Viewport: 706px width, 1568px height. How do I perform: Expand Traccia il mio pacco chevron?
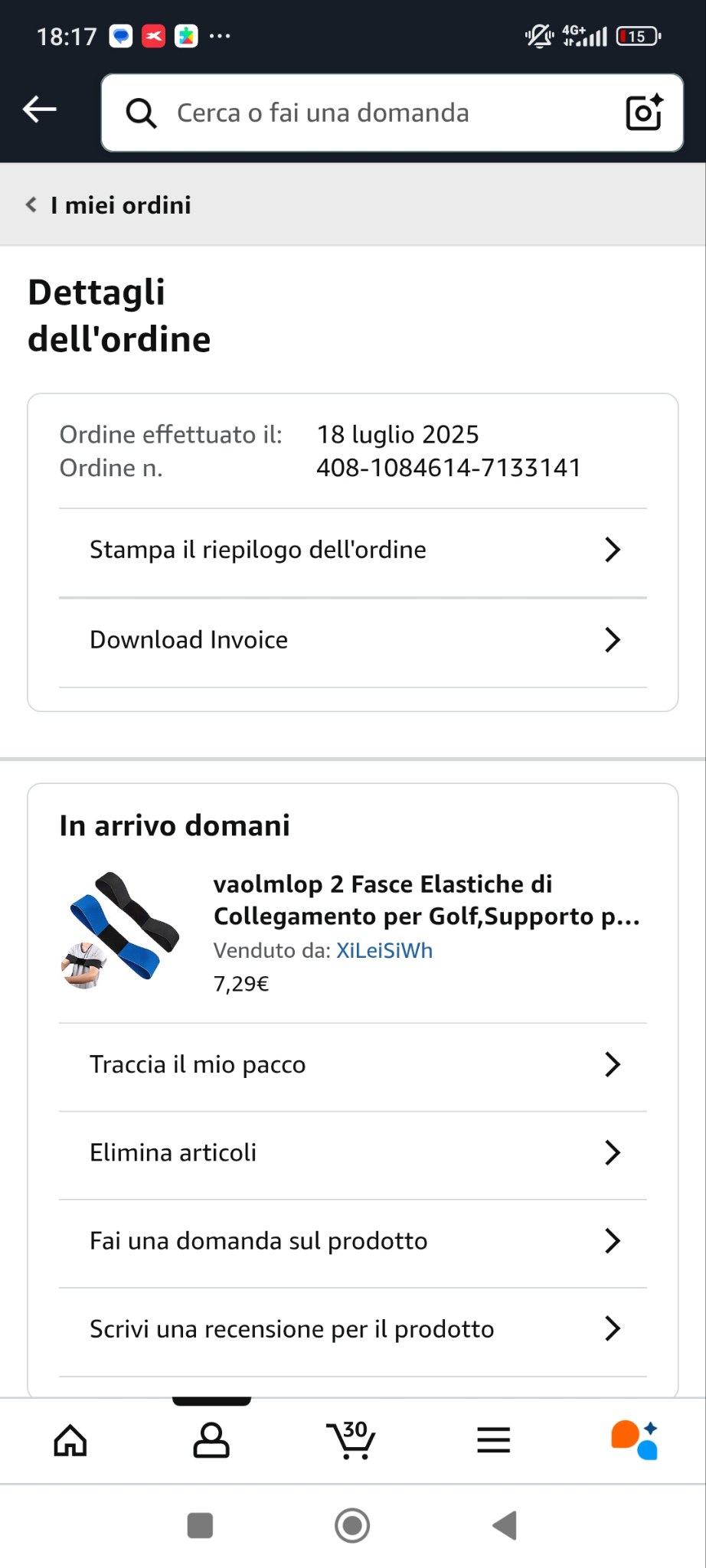[613, 1064]
